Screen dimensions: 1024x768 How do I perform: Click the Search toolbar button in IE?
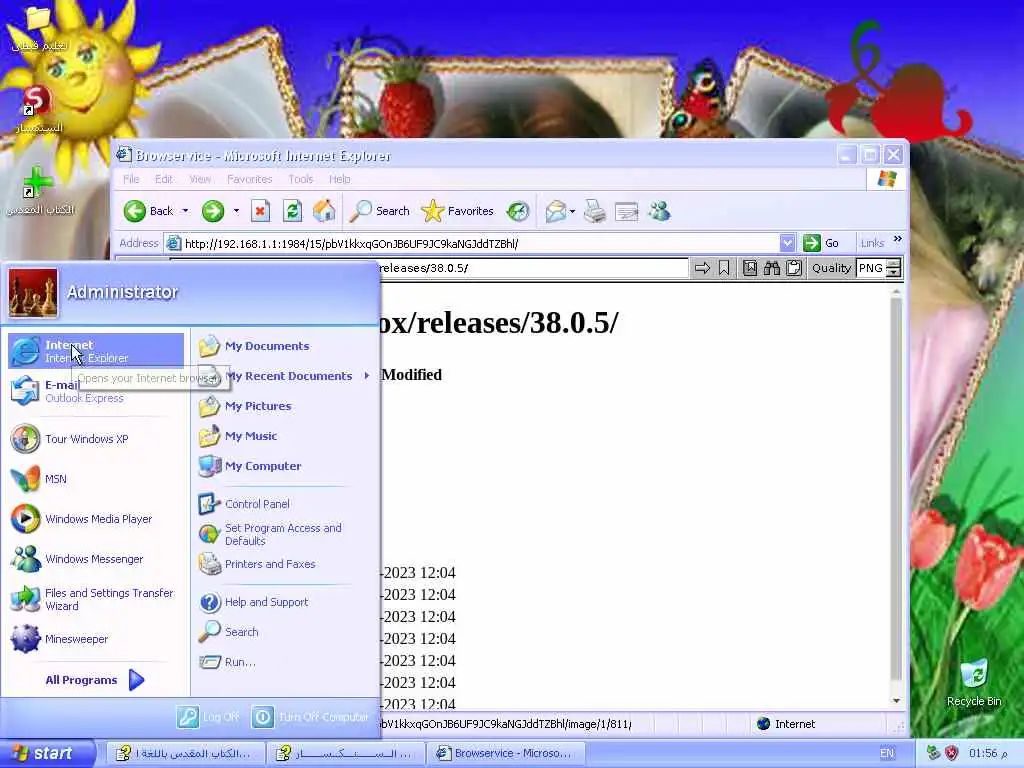pyautogui.click(x=379, y=211)
